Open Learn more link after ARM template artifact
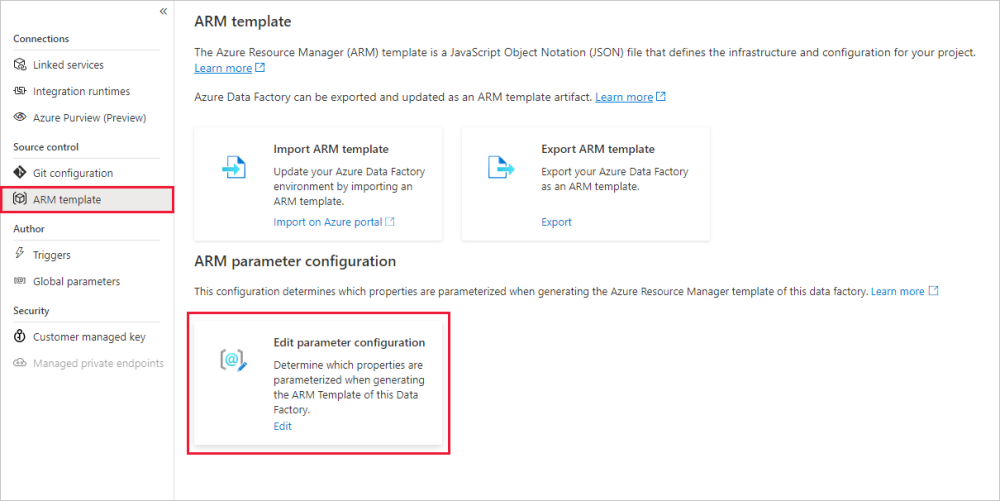Viewport: 1000px width, 501px height. pos(624,97)
